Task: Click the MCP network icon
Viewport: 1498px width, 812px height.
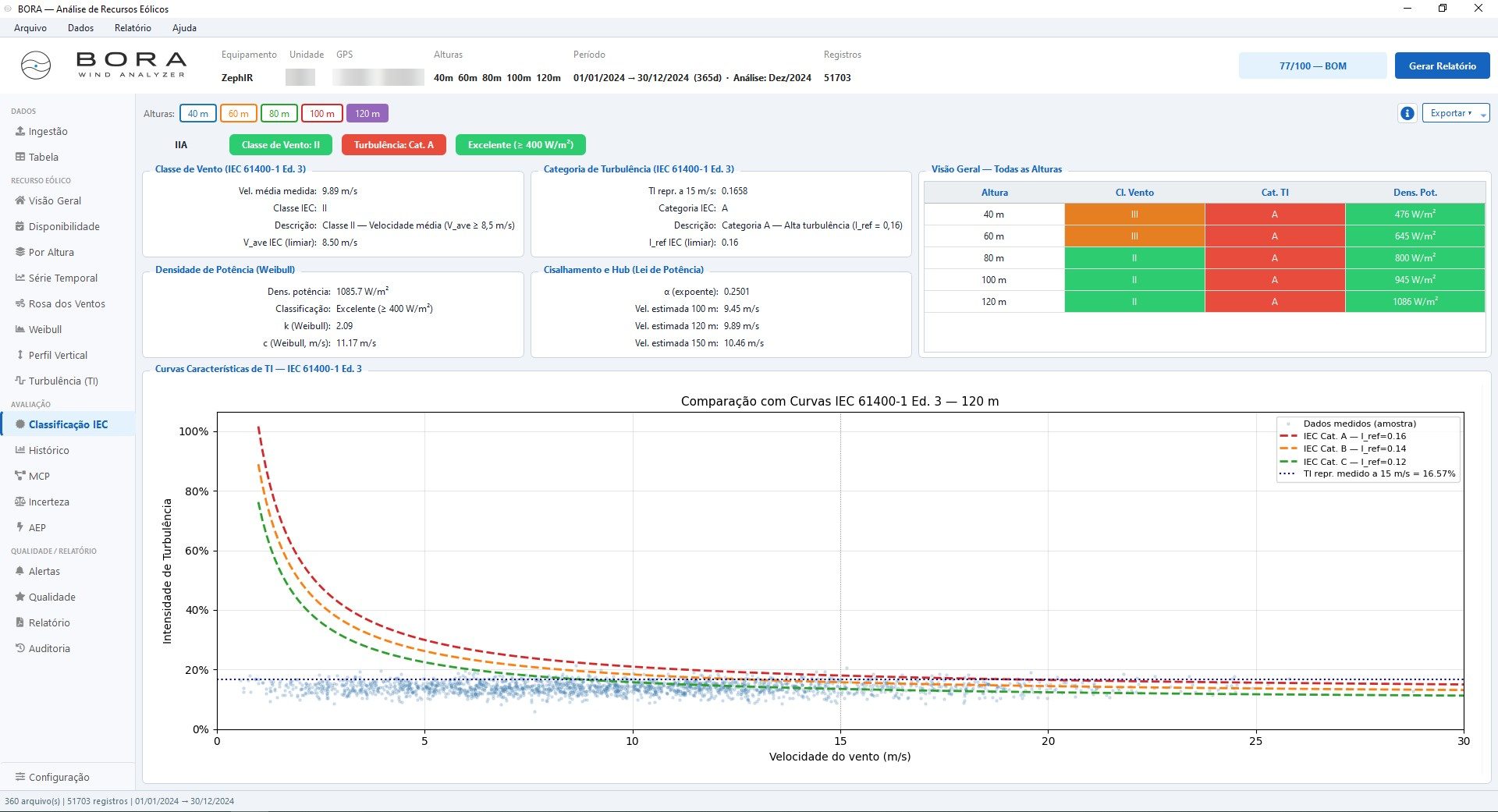Action: (20, 476)
